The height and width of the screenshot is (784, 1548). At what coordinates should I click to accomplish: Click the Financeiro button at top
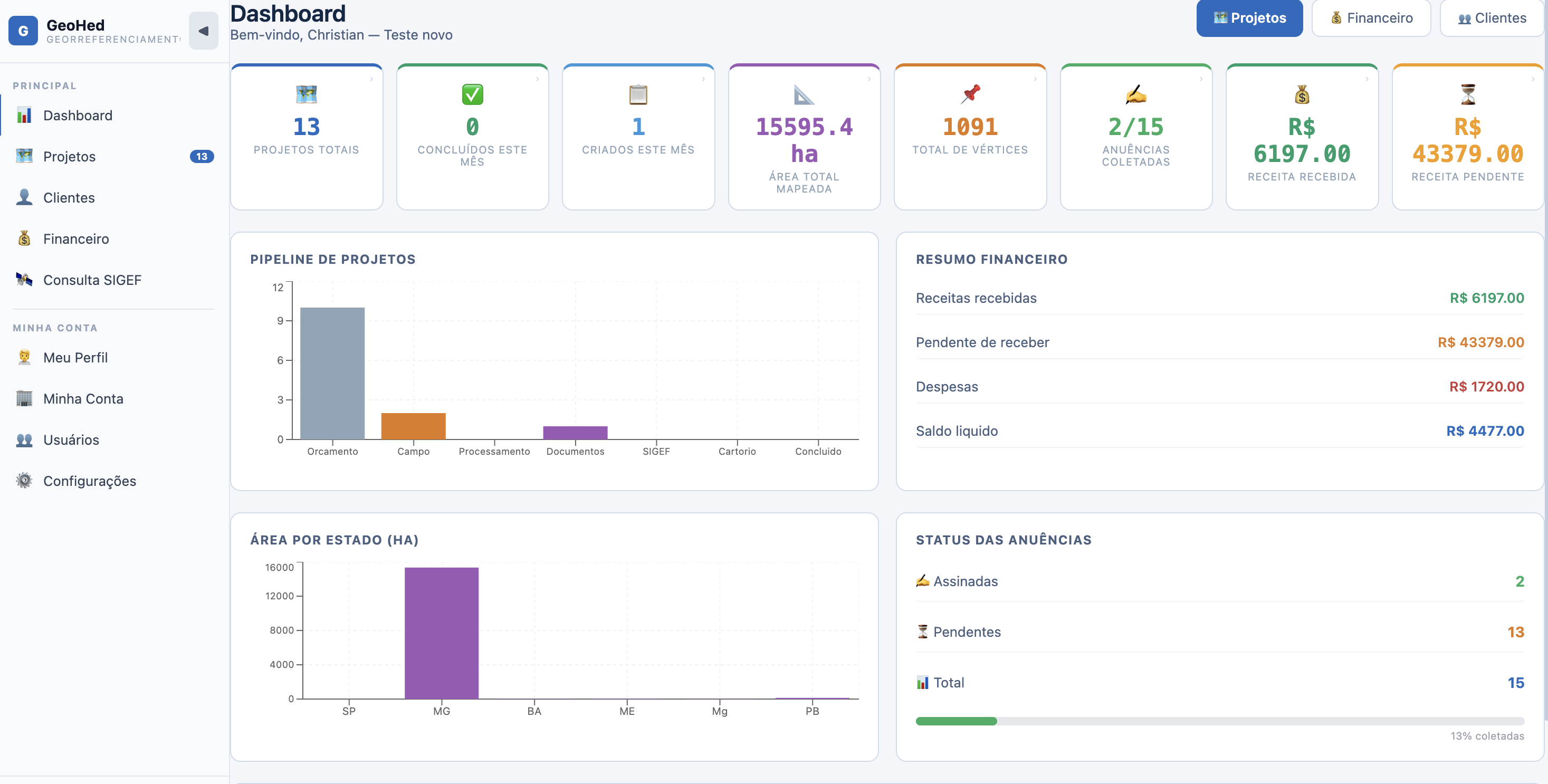1371,18
